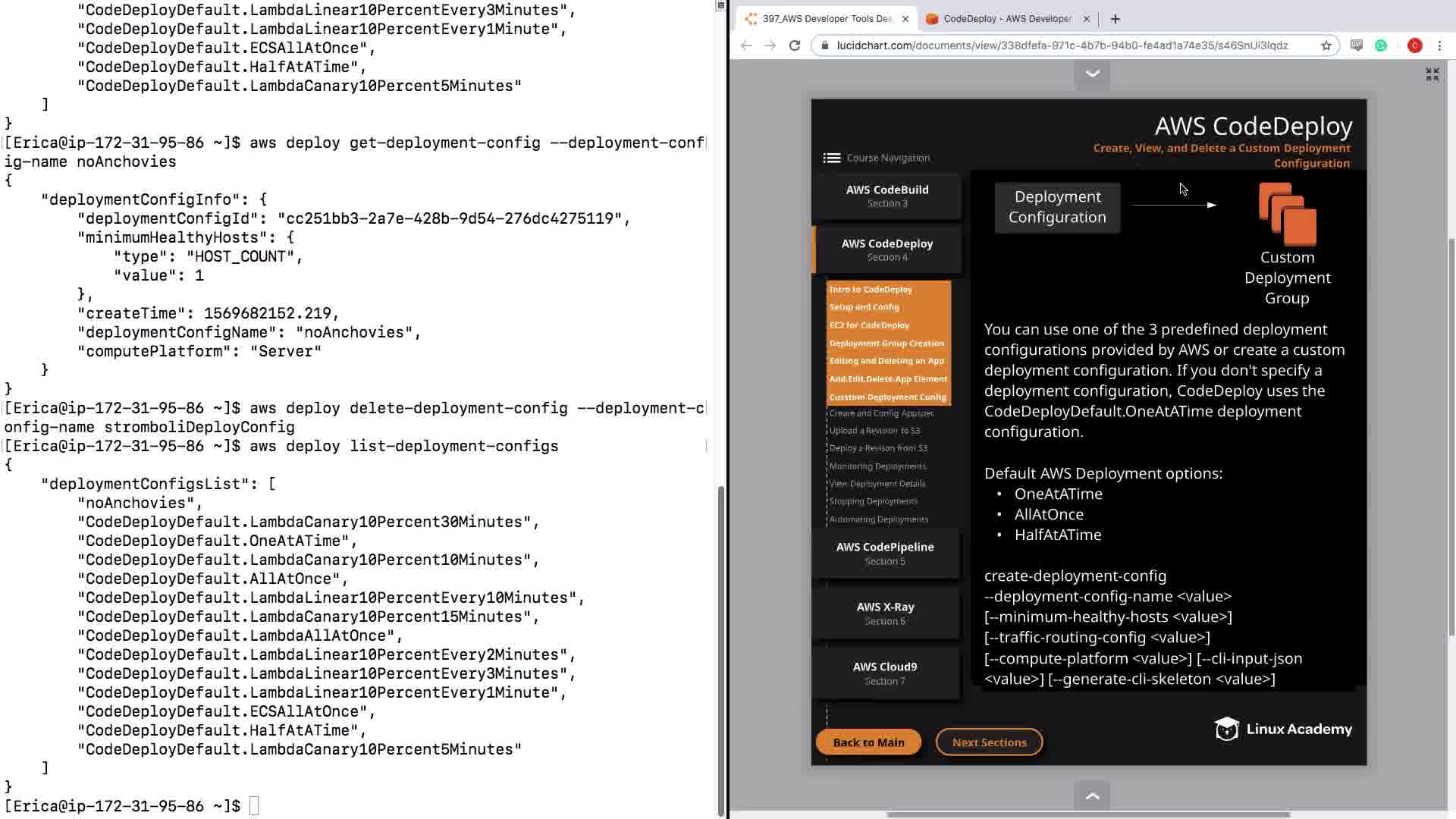
Task: Expand bottom chevron panel in Lucidchart
Action: [x=1092, y=795]
